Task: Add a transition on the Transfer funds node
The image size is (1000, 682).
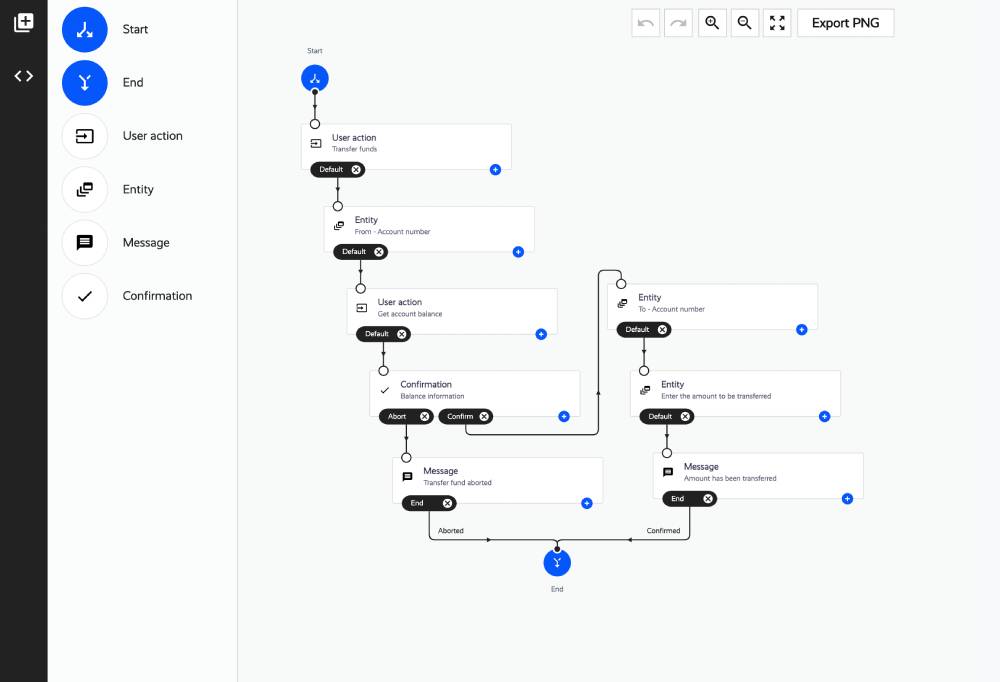Action: (x=494, y=170)
